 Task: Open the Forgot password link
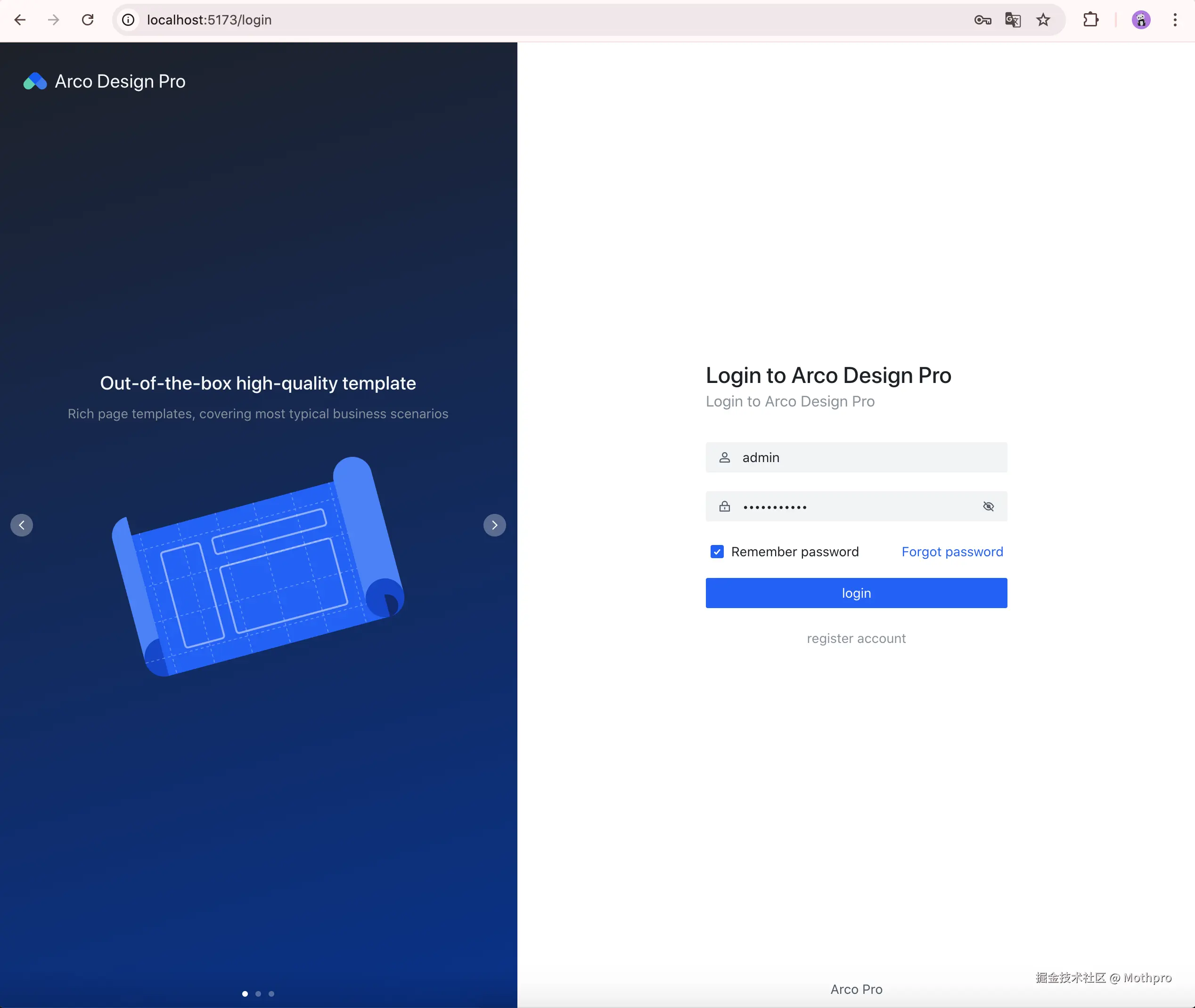pyautogui.click(x=952, y=552)
